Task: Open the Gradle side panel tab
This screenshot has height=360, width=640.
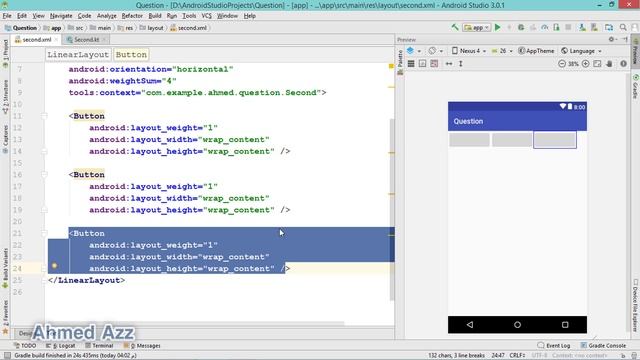Action: click(636, 87)
